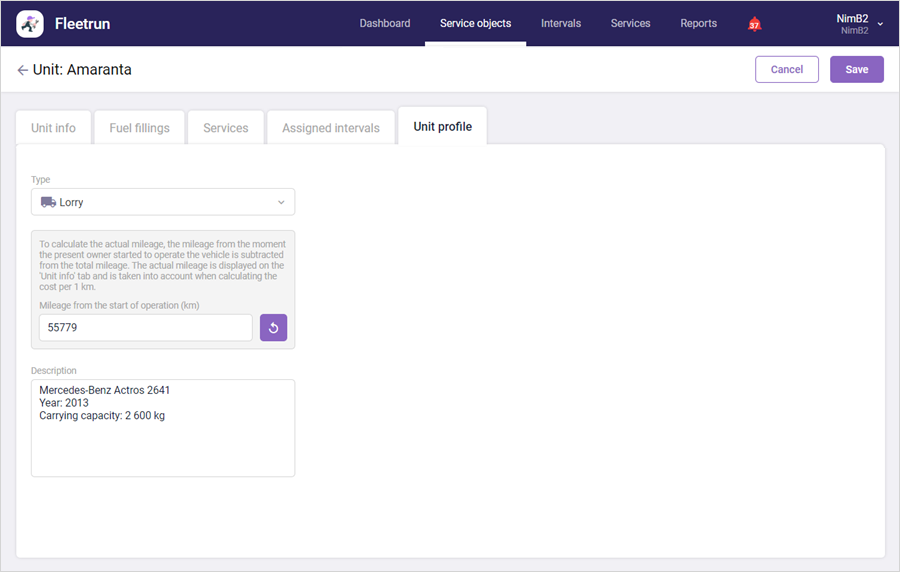Expand the NimB2 account menu chevron

tap(880, 24)
